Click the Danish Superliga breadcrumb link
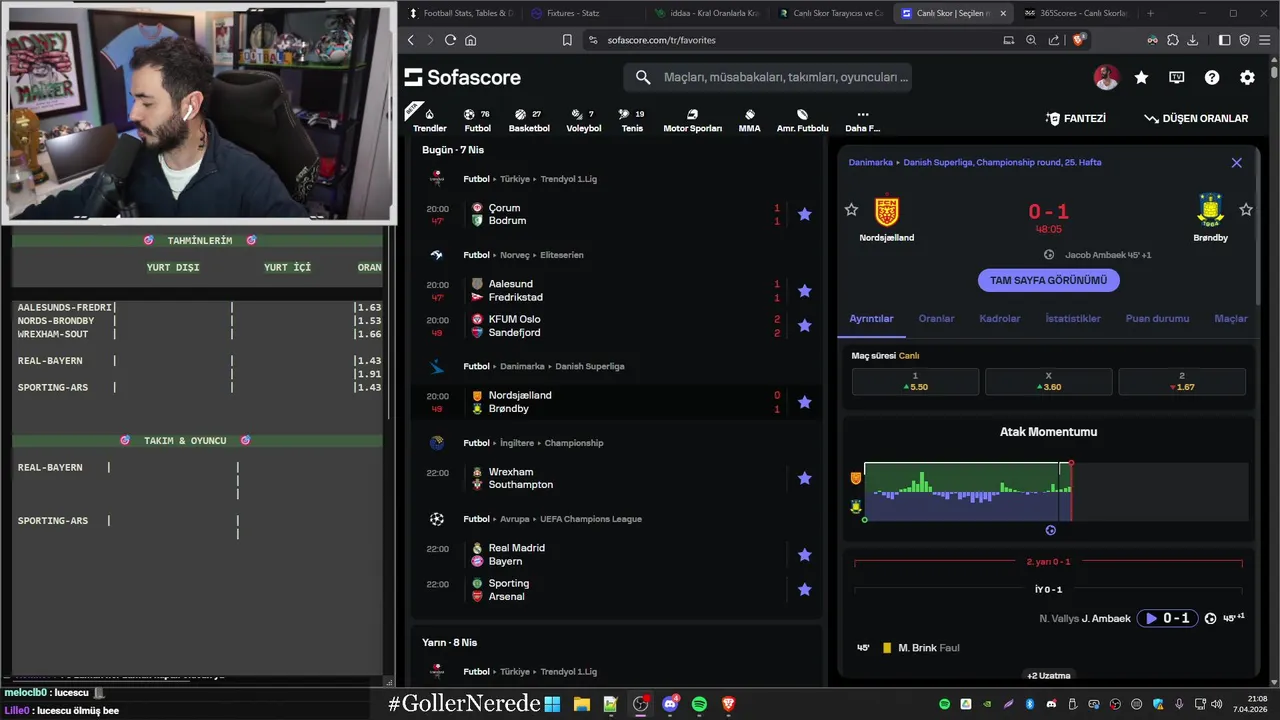The height and width of the screenshot is (720, 1280). pos(1002,162)
